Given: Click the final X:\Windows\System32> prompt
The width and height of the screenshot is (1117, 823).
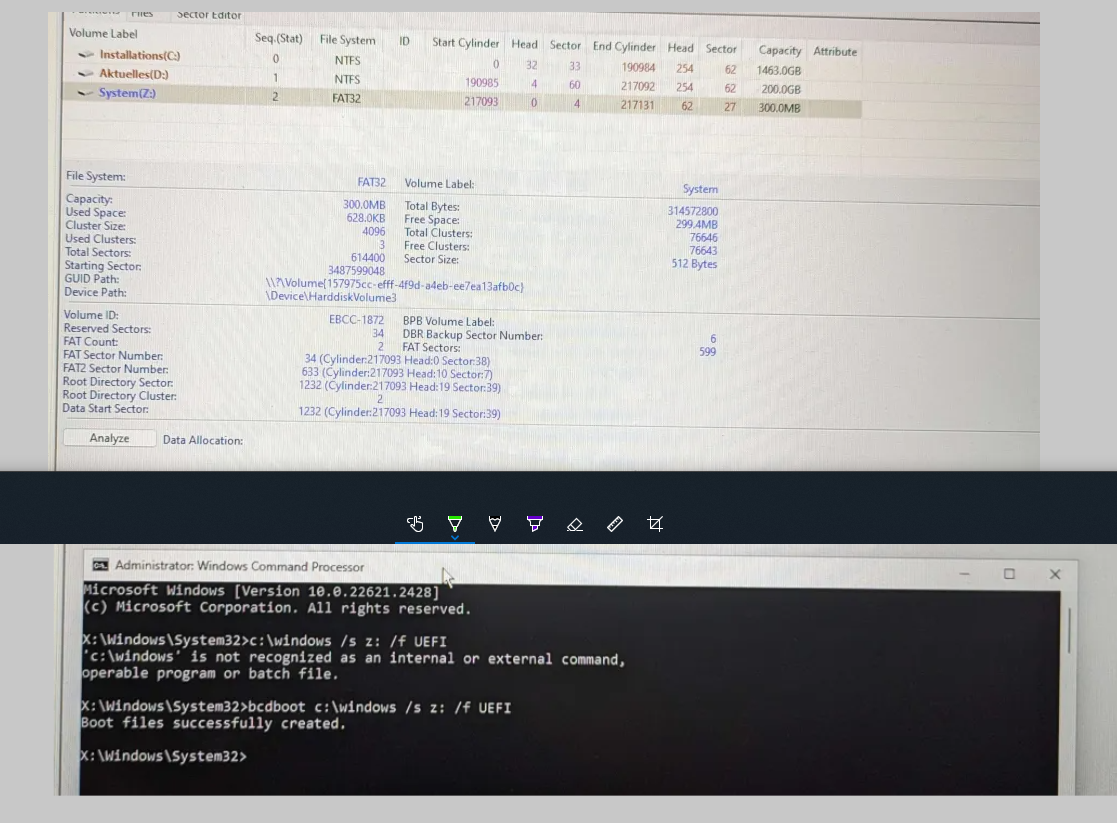Looking at the screenshot, I should click(x=164, y=756).
